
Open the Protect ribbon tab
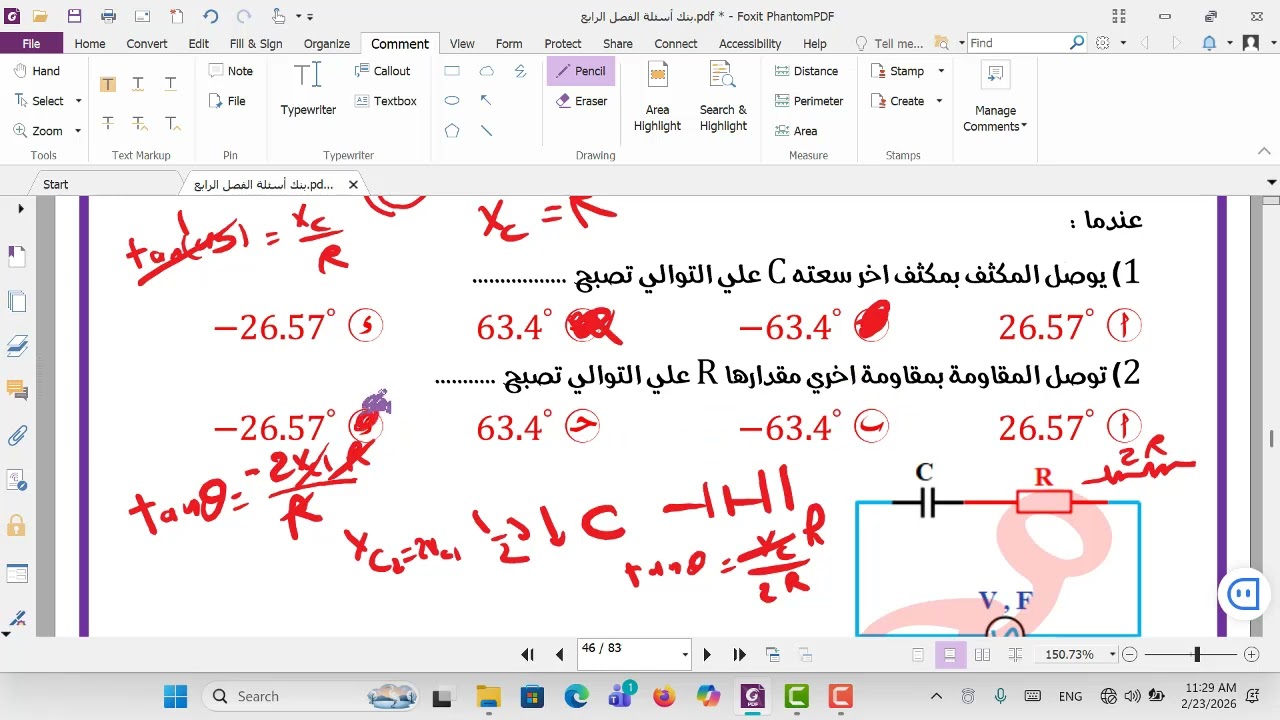tap(563, 43)
